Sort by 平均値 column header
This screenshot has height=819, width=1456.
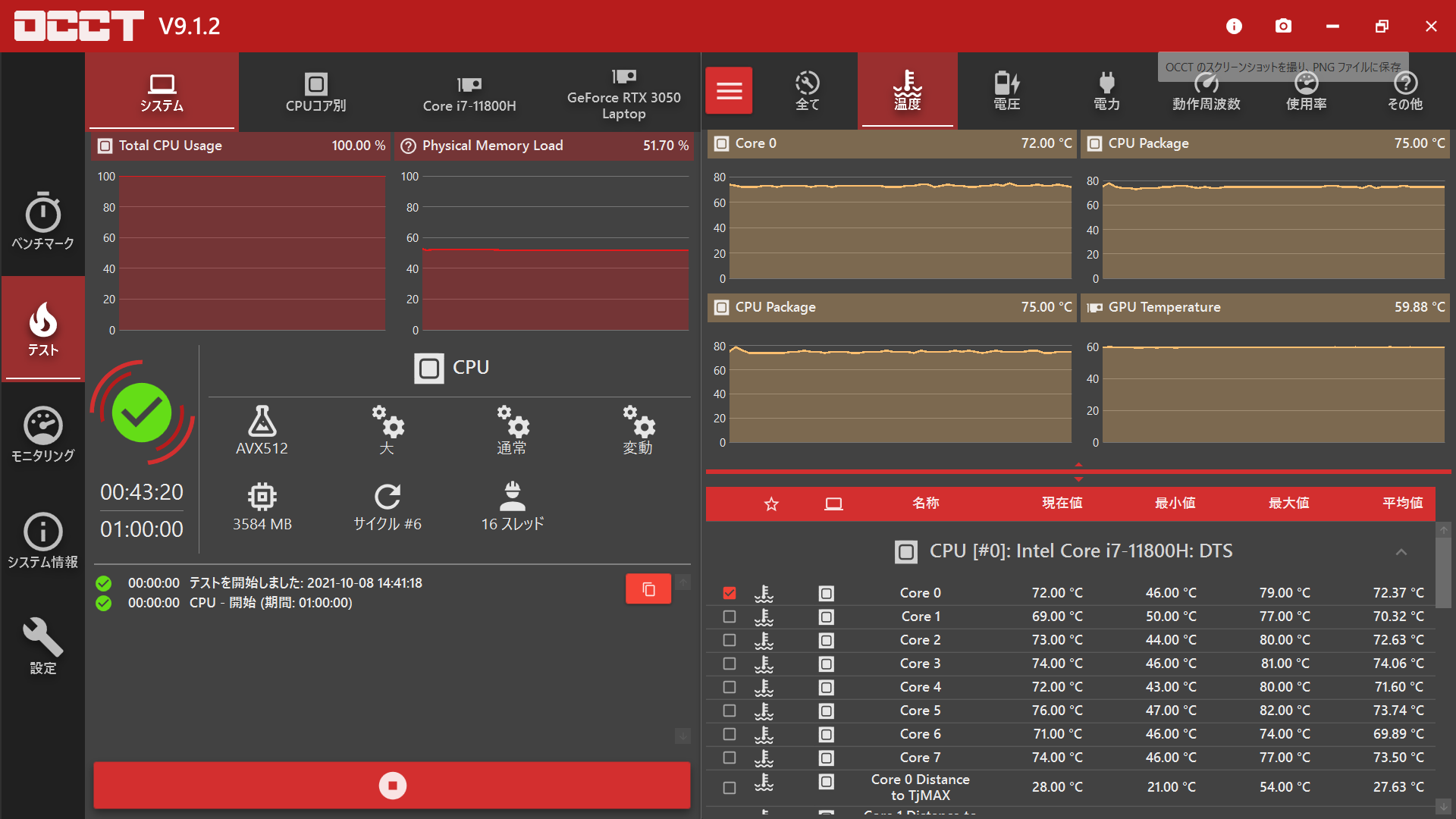(1403, 503)
